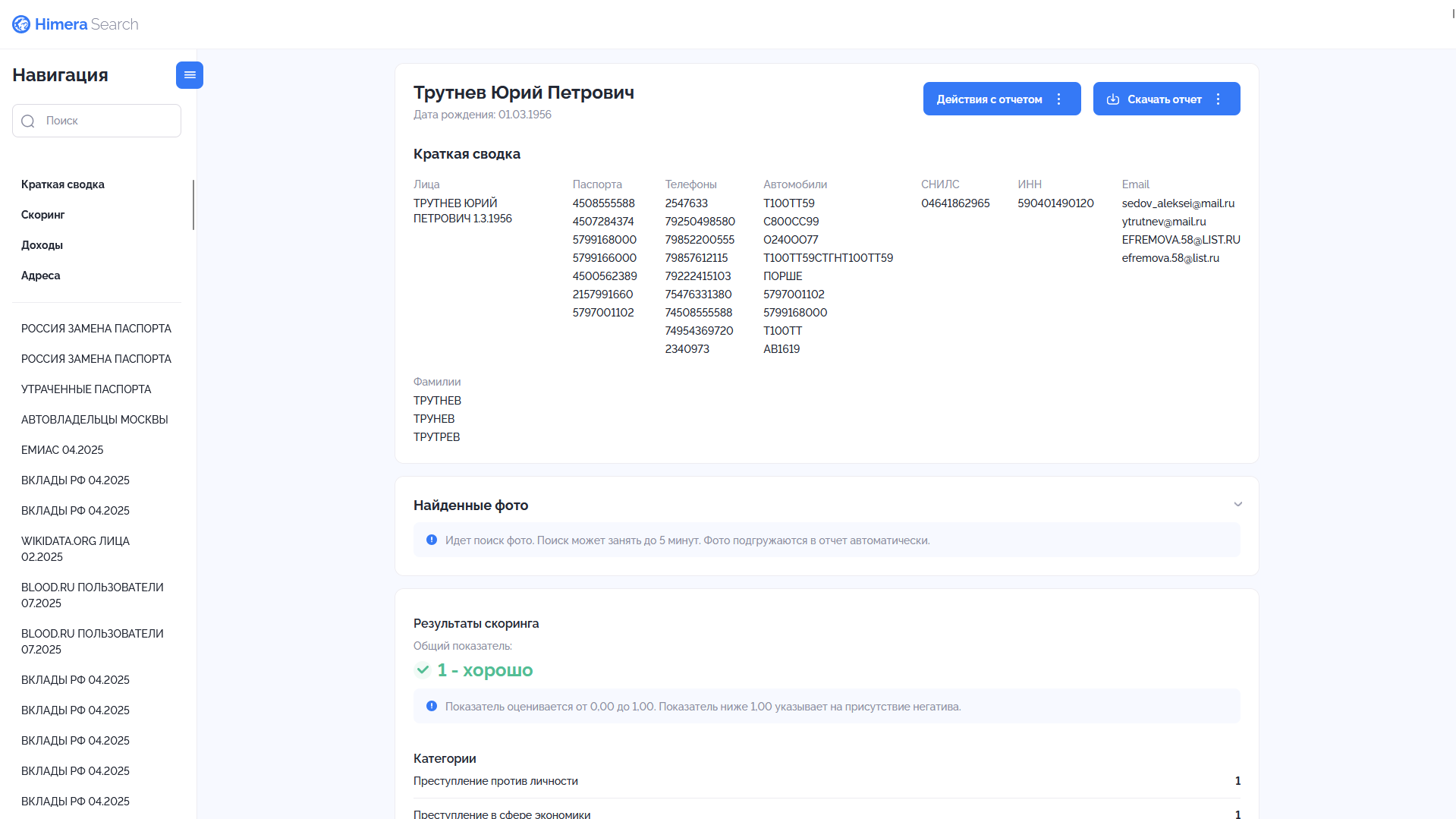Screen dimensions: 1456x819
Task: Go to Скоринг in navigation
Action: [x=43, y=215]
